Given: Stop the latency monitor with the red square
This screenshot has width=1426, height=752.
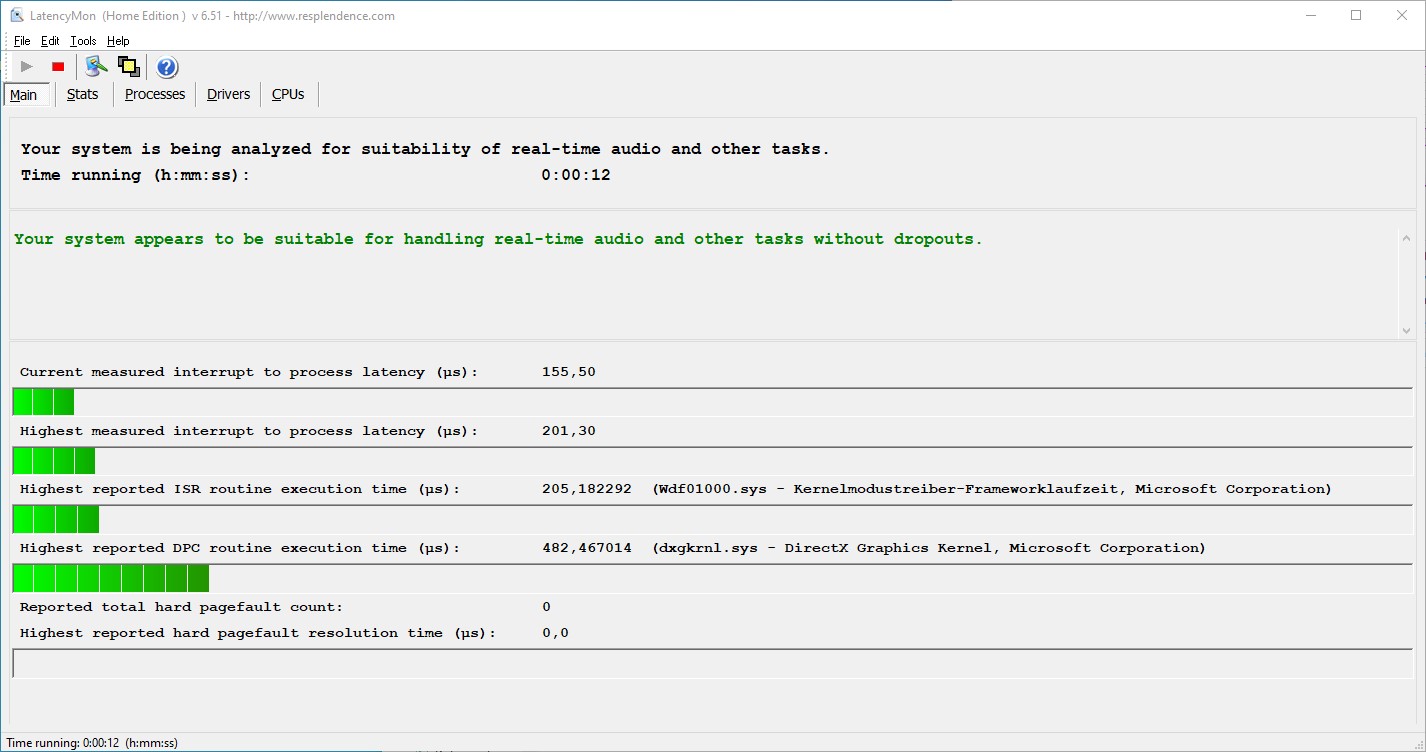Looking at the screenshot, I should pos(58,67).
